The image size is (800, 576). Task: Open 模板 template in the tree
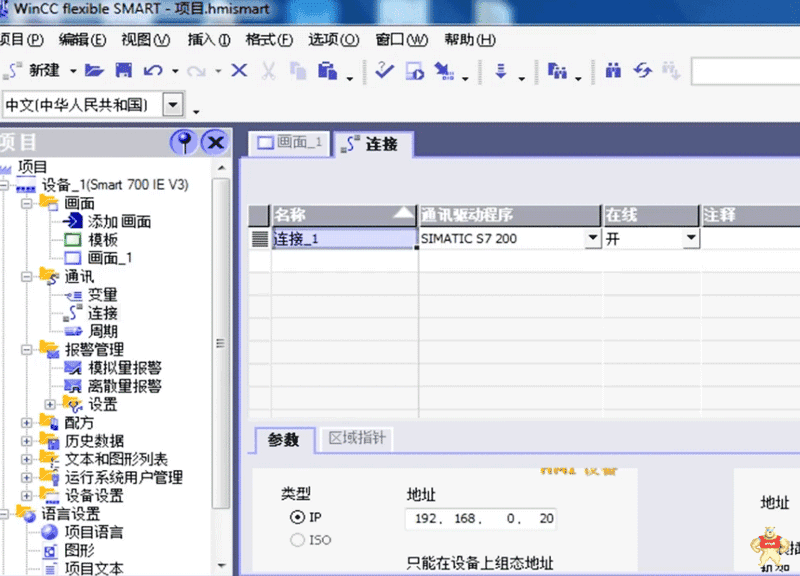coord(103,239)
